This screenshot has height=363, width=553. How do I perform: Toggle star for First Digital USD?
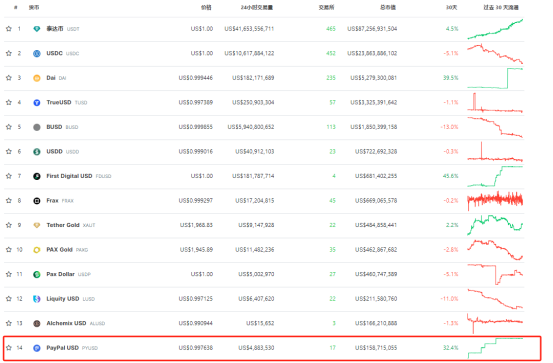click(9, 176)
